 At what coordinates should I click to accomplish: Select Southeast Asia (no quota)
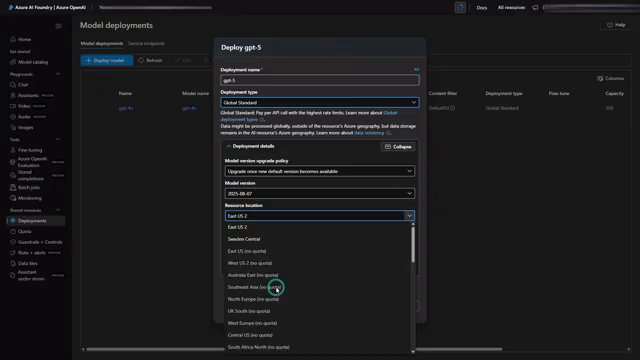click(x=318, y=287)
